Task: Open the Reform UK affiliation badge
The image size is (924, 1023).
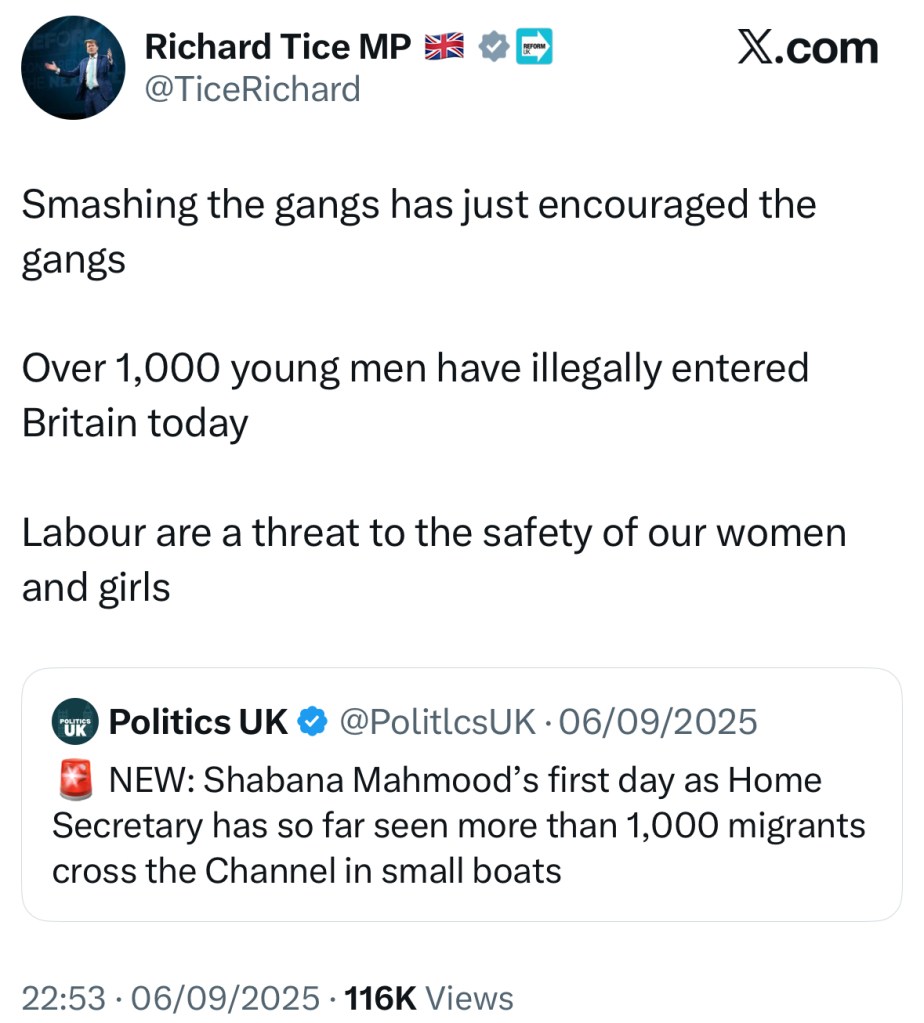Action: pos(534,47)
